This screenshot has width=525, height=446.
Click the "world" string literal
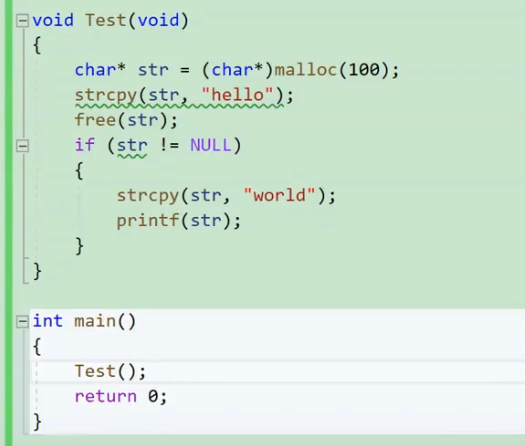[280, 195]
